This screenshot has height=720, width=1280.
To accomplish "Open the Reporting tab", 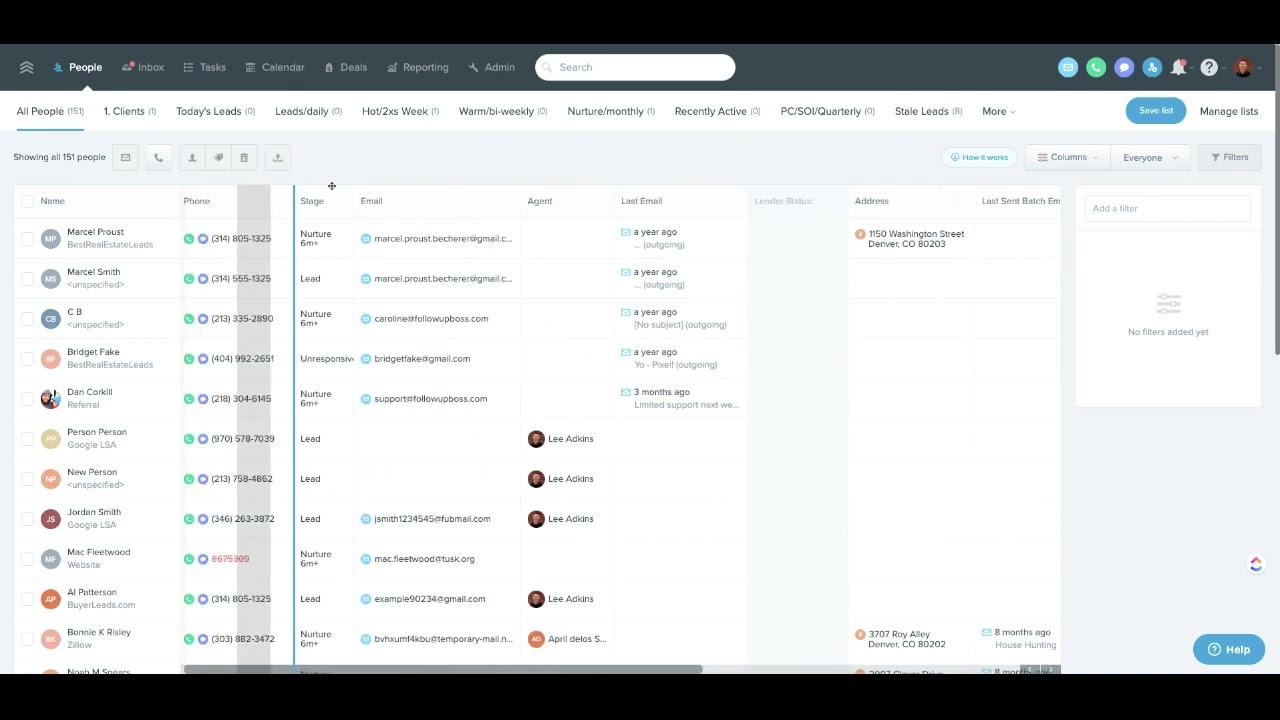I will 418,67.
